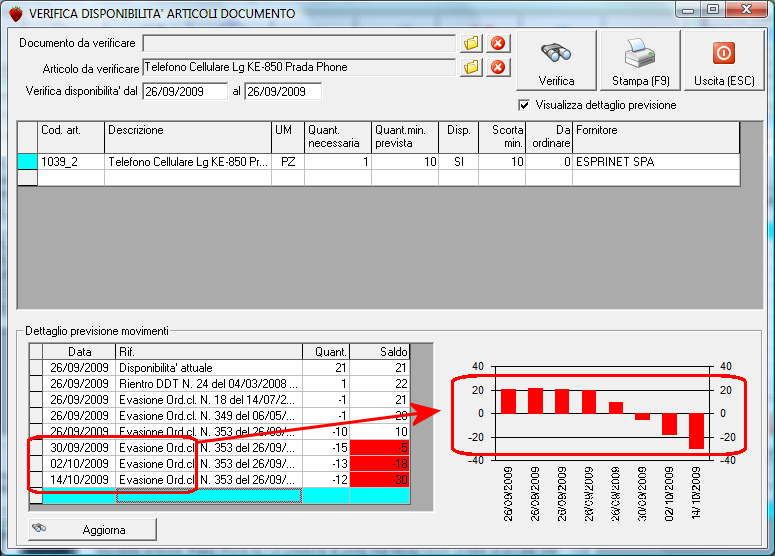Click the Disp. column header
Screen dimensions: 775x556
click(459, 137)
